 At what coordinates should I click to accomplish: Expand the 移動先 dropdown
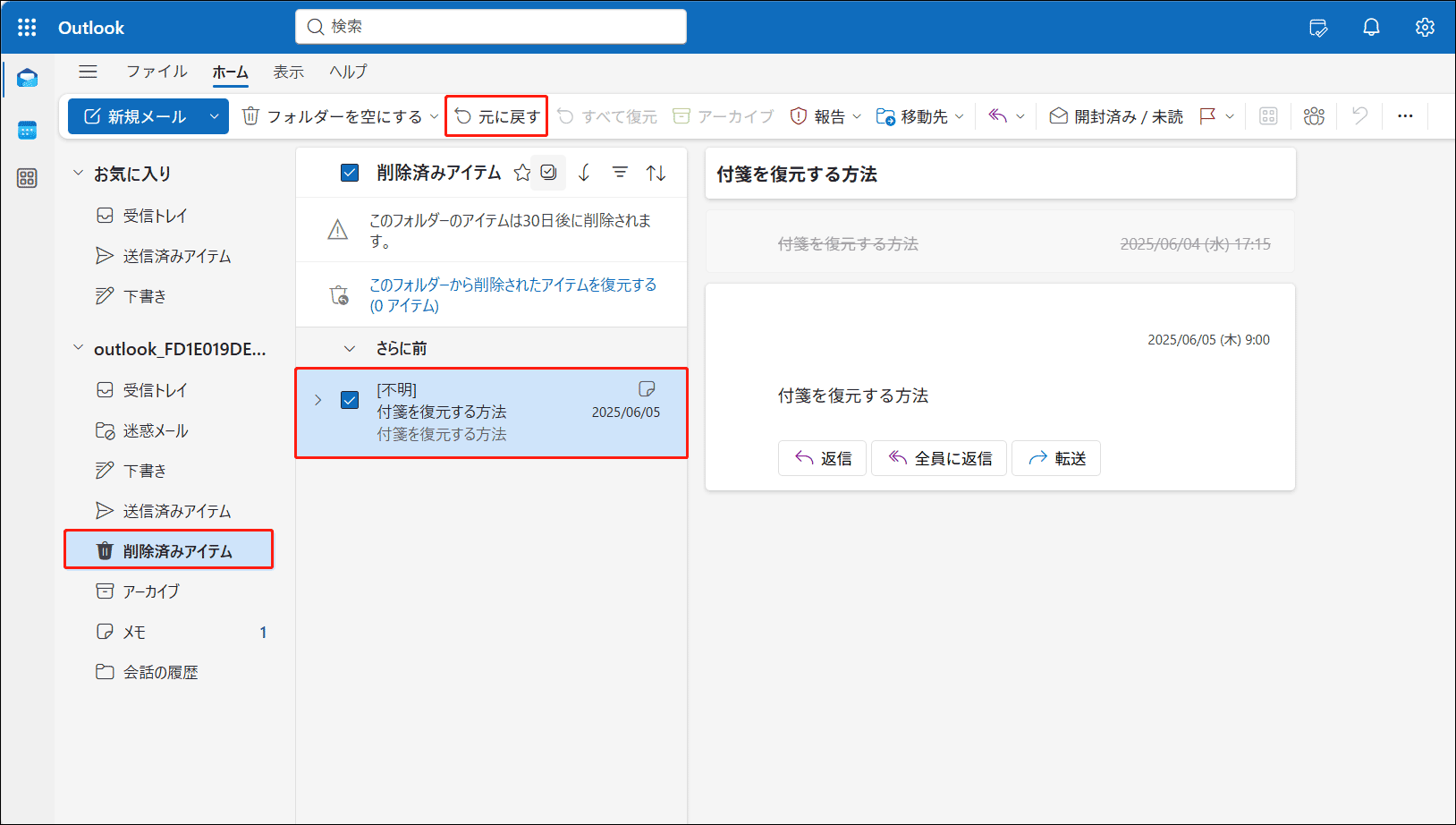pos(960,115)
